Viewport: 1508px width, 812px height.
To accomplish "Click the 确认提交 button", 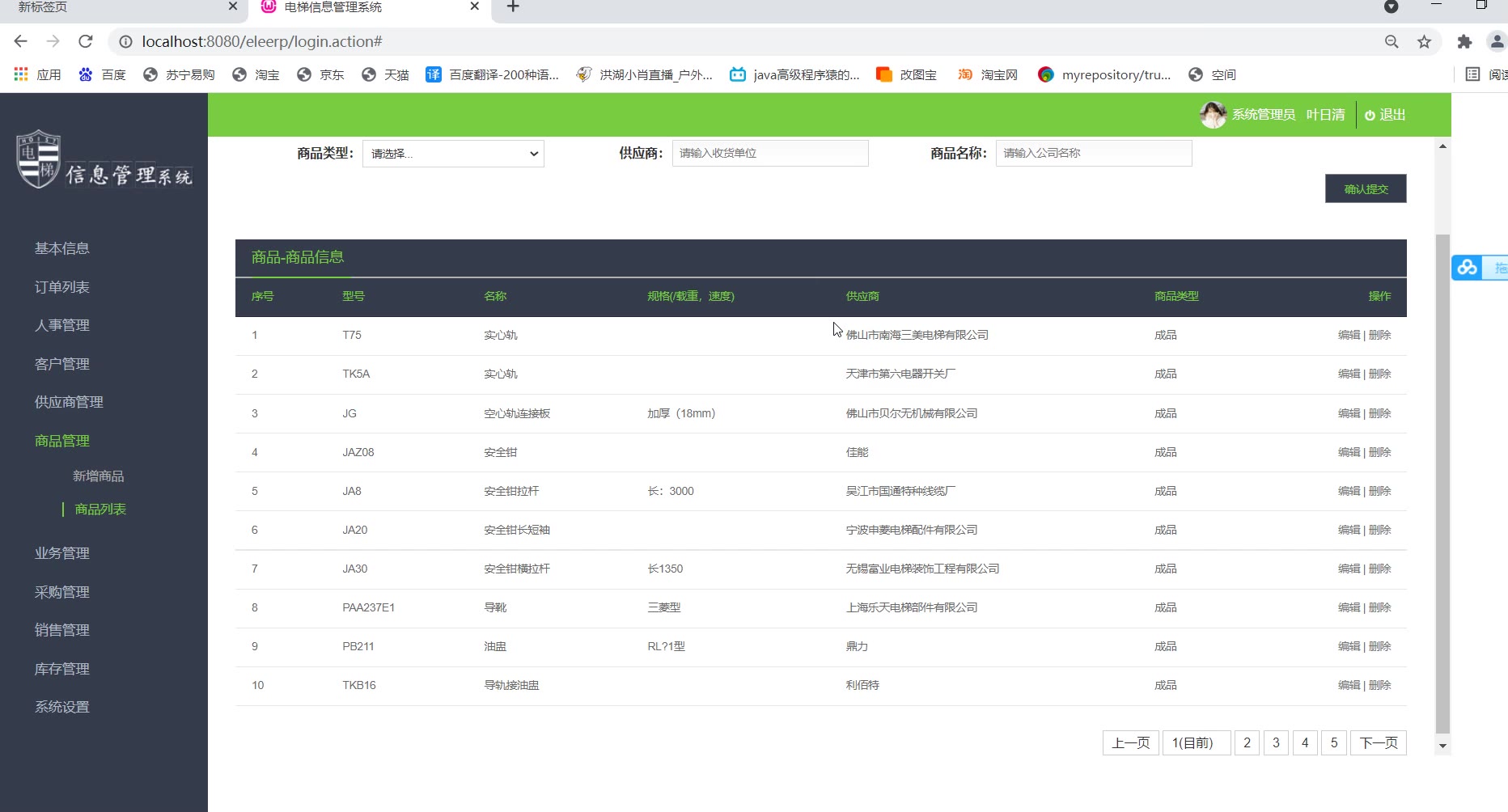I will tap(1366, 188).
